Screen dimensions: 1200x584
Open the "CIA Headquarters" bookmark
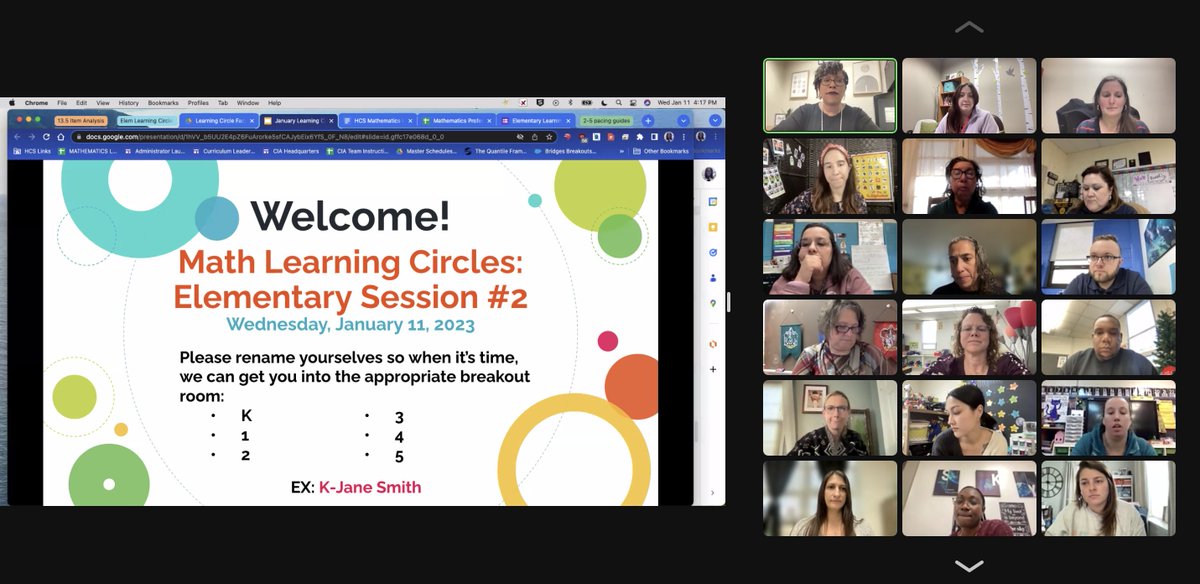pyautogui.click(x=293, y=154)
